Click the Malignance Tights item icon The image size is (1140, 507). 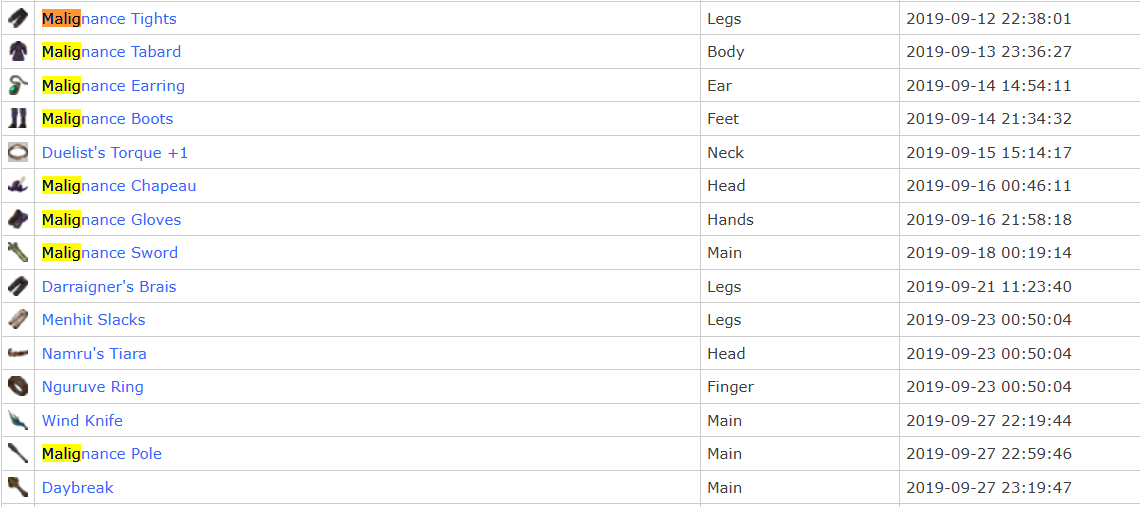click(x=18, y=18)
